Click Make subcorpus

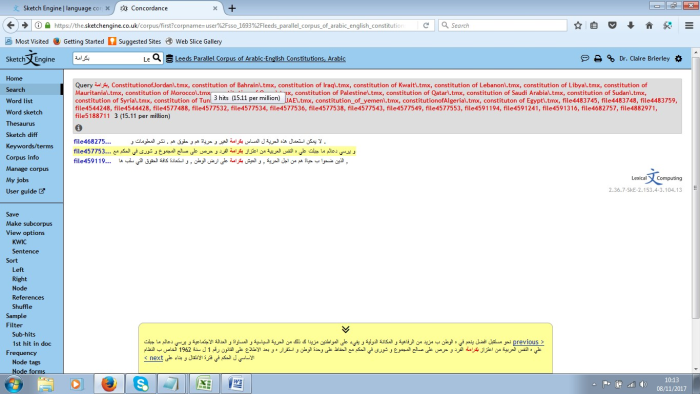pos(29,224)
